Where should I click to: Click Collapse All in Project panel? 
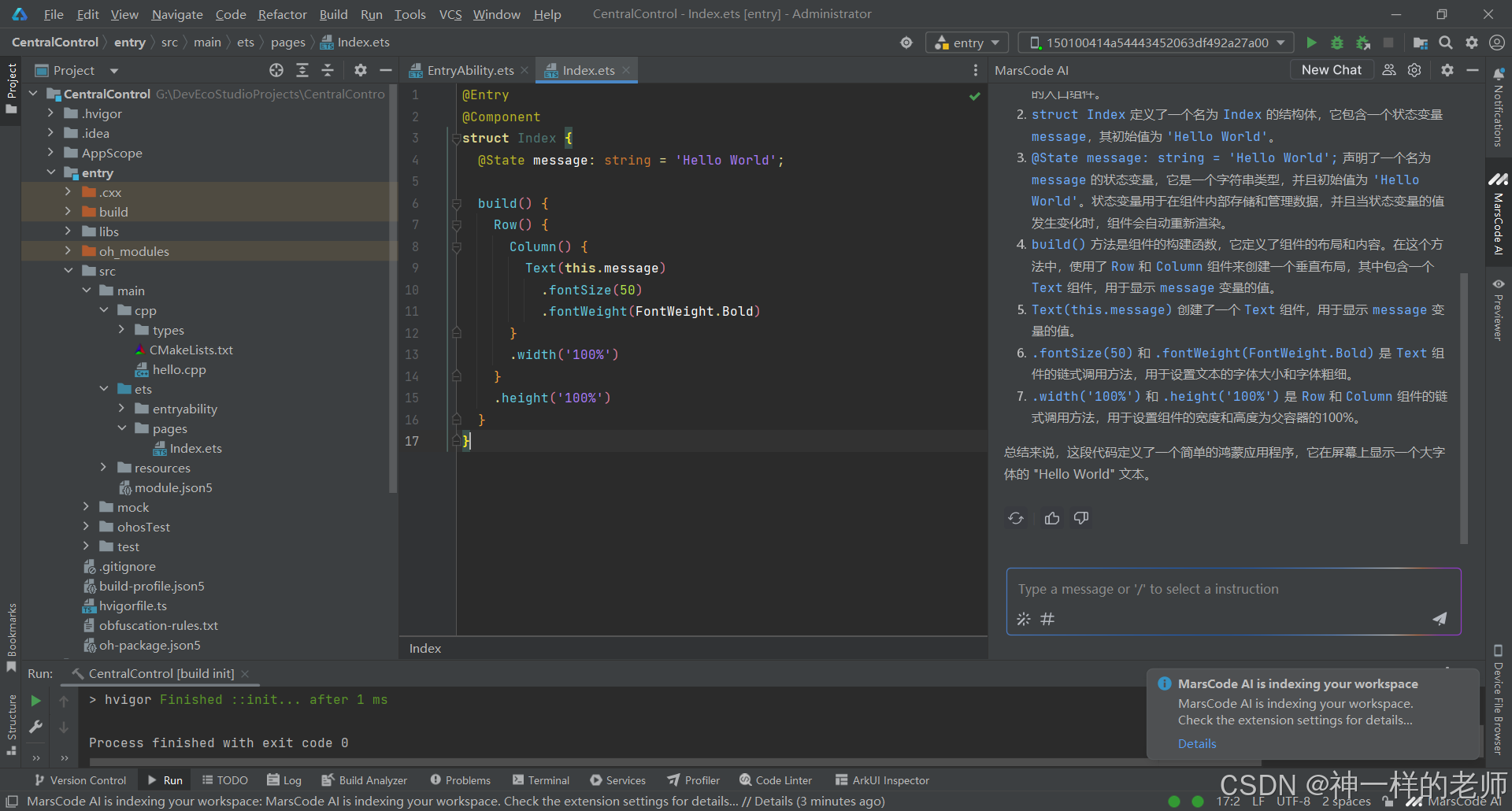tap(328, 71)
